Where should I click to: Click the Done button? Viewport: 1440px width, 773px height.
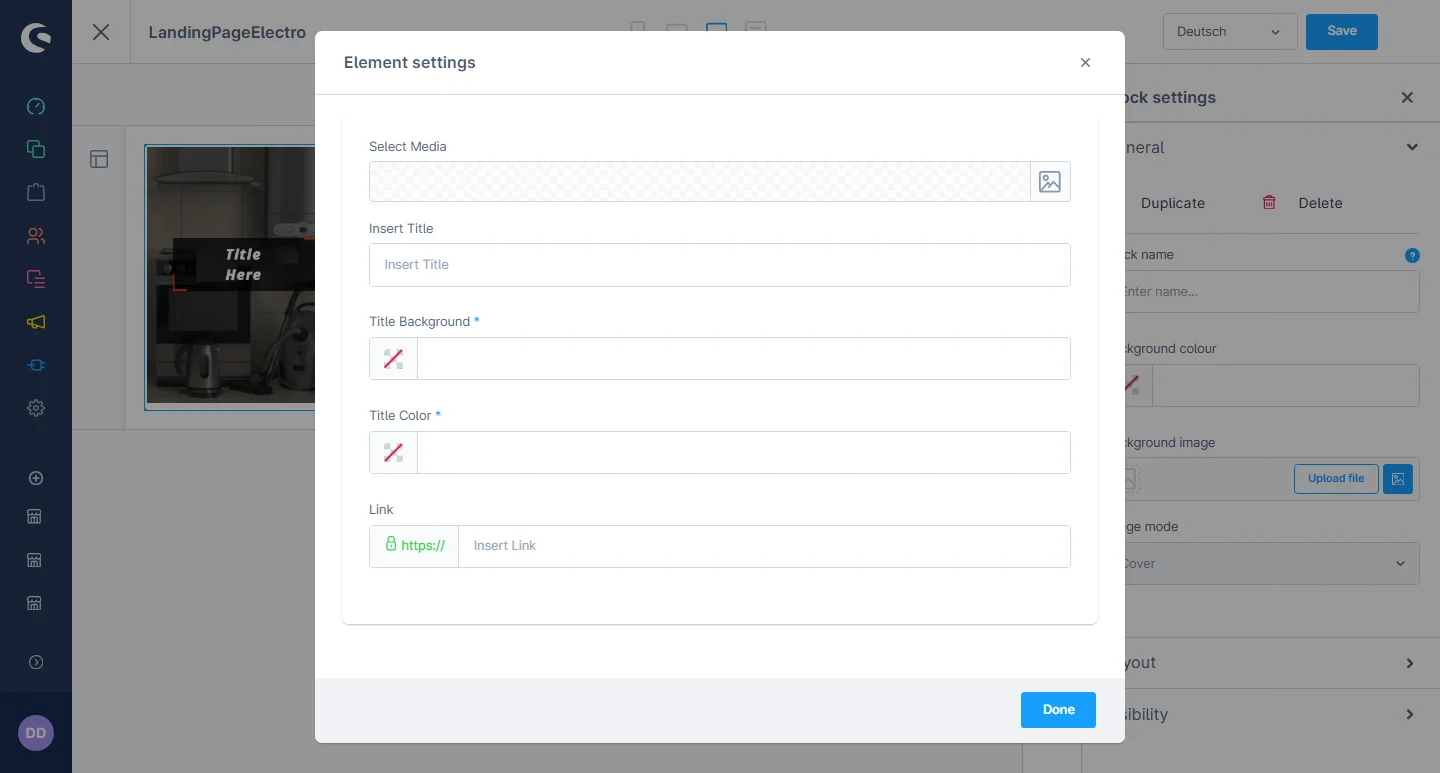(1058, 710)
